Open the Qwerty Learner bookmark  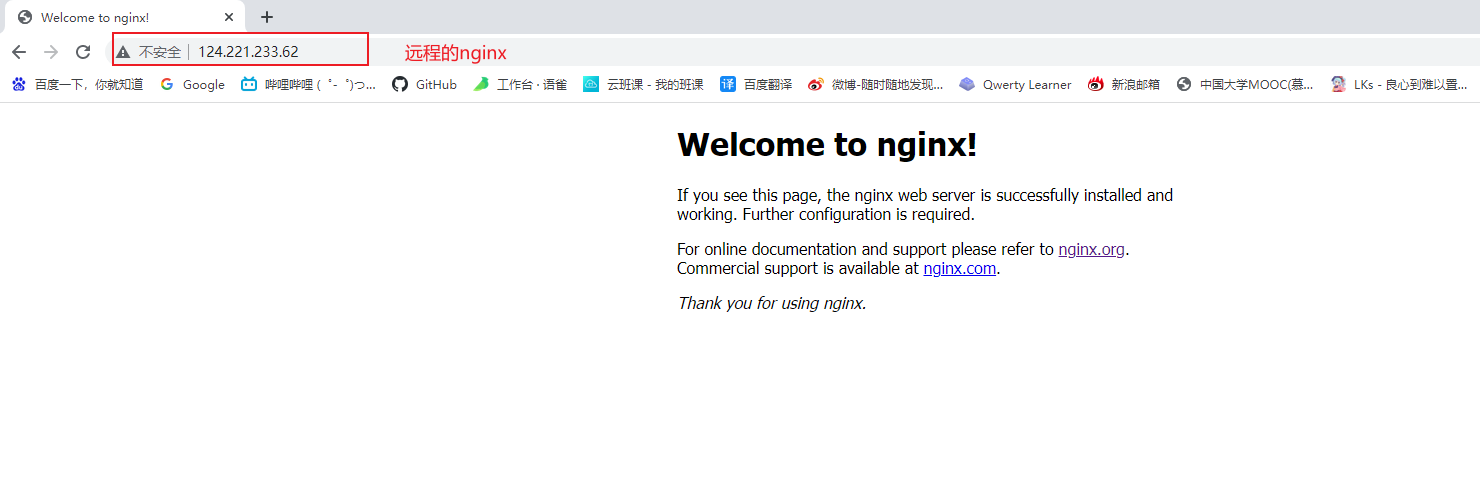coord(1014,85)
